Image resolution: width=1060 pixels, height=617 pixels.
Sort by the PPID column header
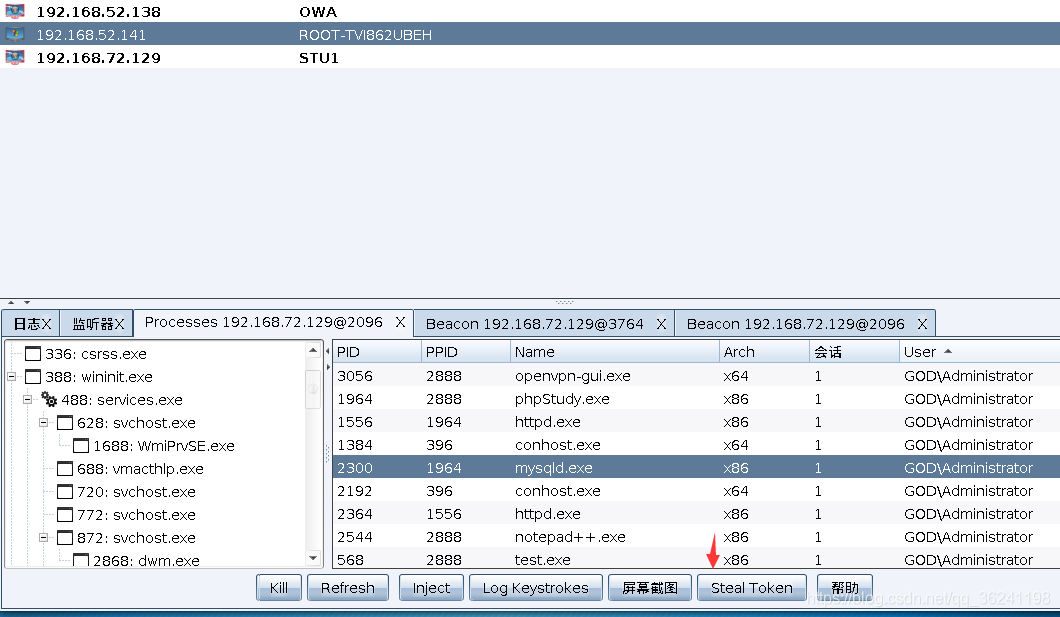pyautogui.click(x=466, y=351)
